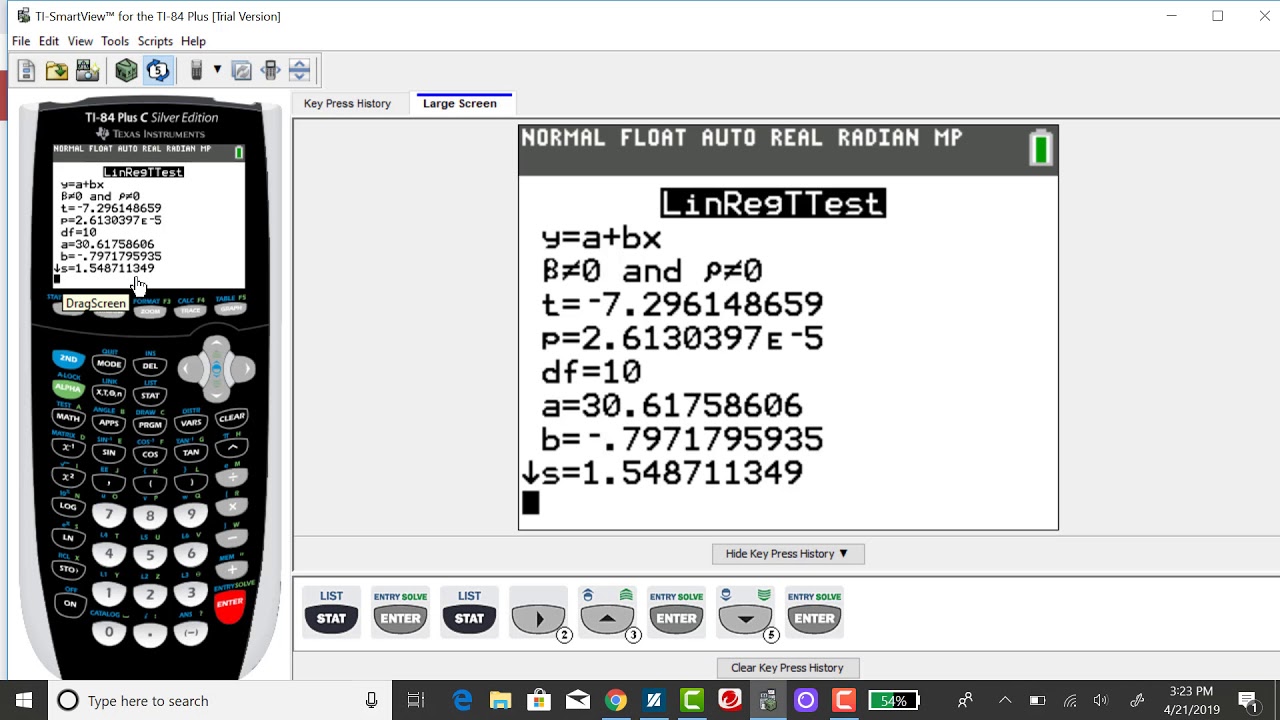Screen dimensions: 1280x720
Task: Click the calculator d-pad right arrow
Action: coord(244,370)
